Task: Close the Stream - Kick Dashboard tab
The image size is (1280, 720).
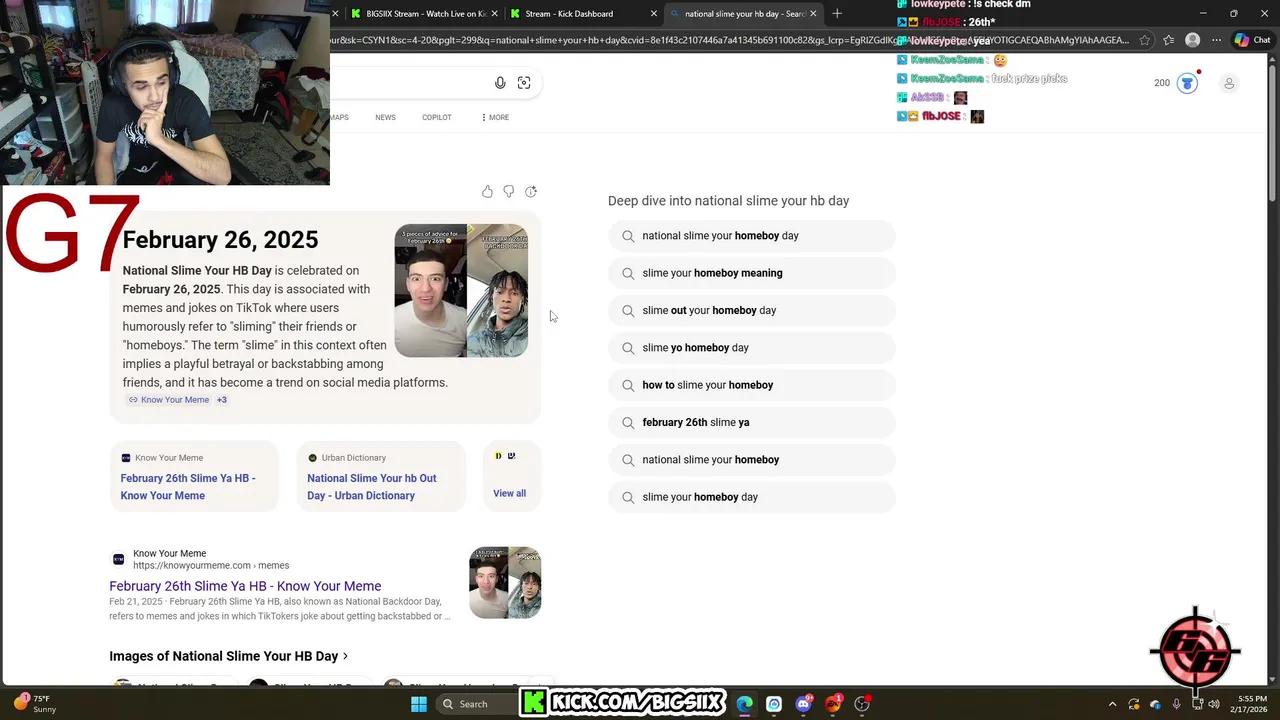Action: click(x=654, y=13)
